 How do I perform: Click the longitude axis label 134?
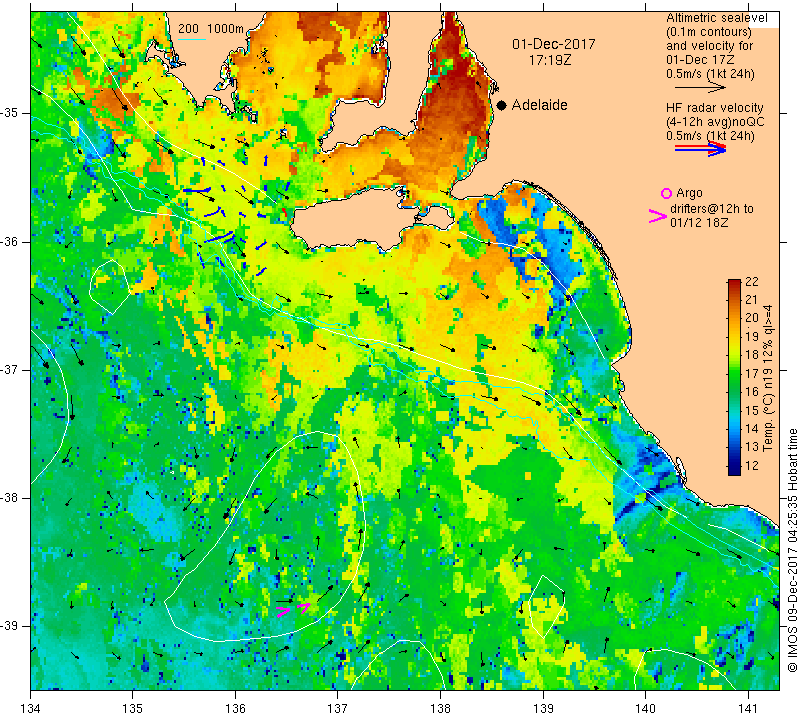tap(31, 708)
